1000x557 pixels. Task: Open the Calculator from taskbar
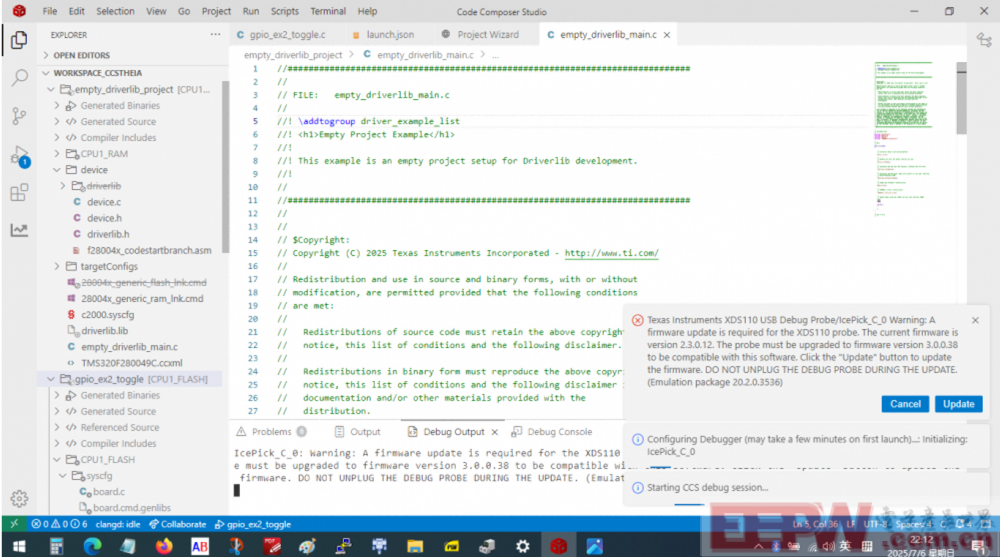point(56,546)
